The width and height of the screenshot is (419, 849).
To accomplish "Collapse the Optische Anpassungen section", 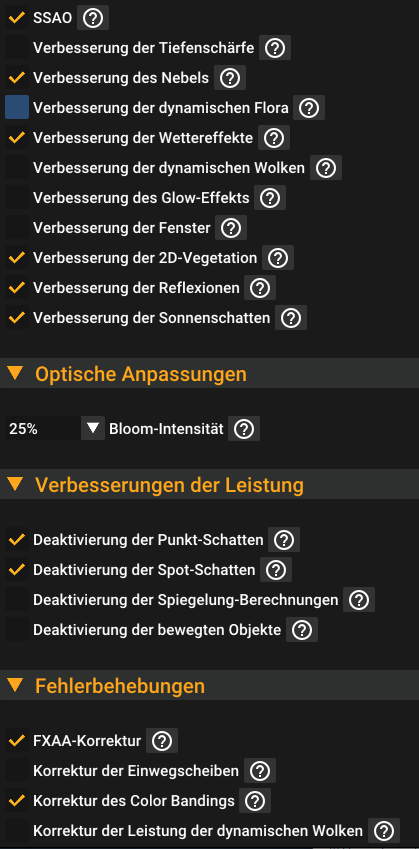I will (x=16, y=373).
